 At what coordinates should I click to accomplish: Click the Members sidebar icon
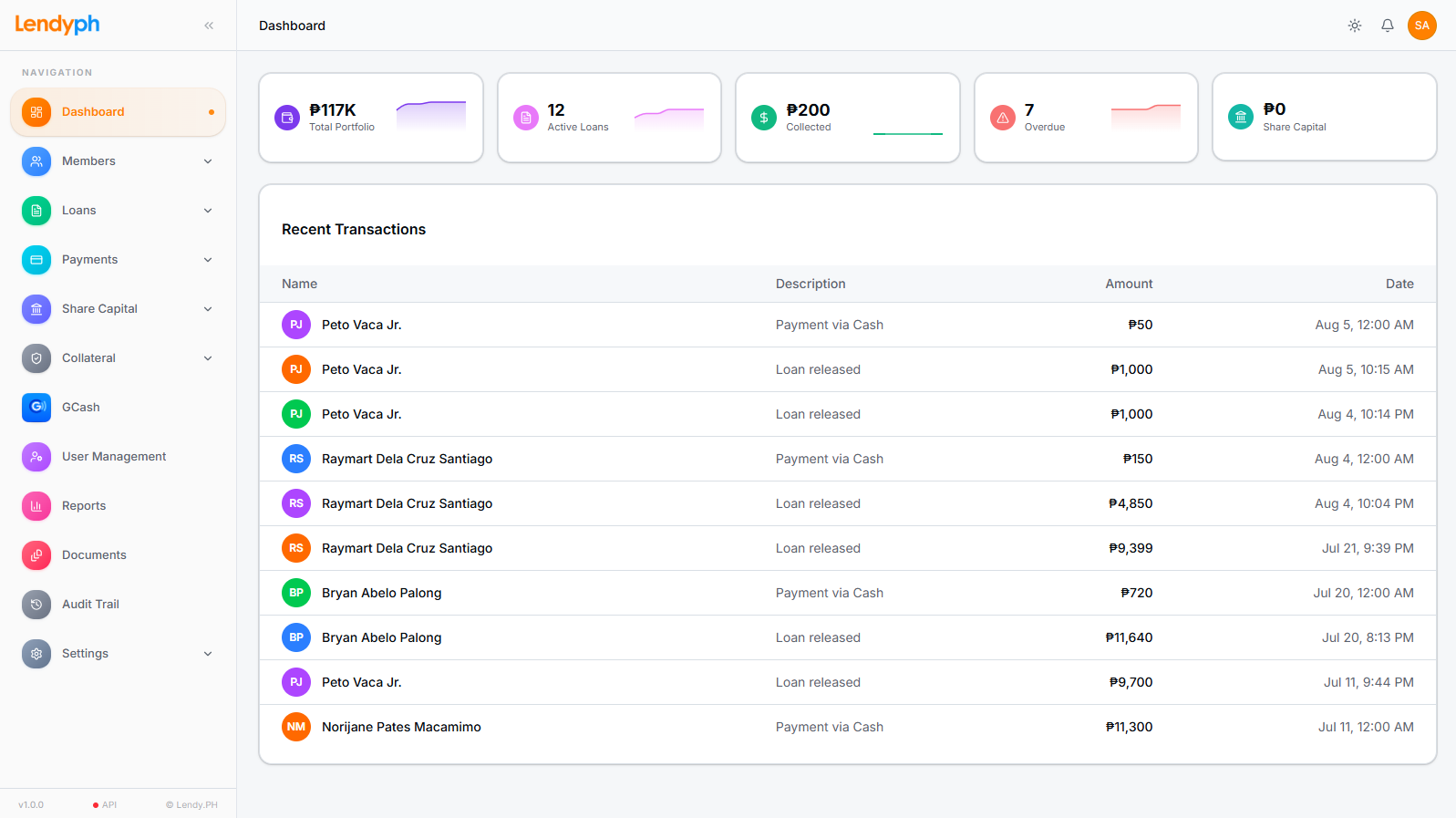click(36, 161)
